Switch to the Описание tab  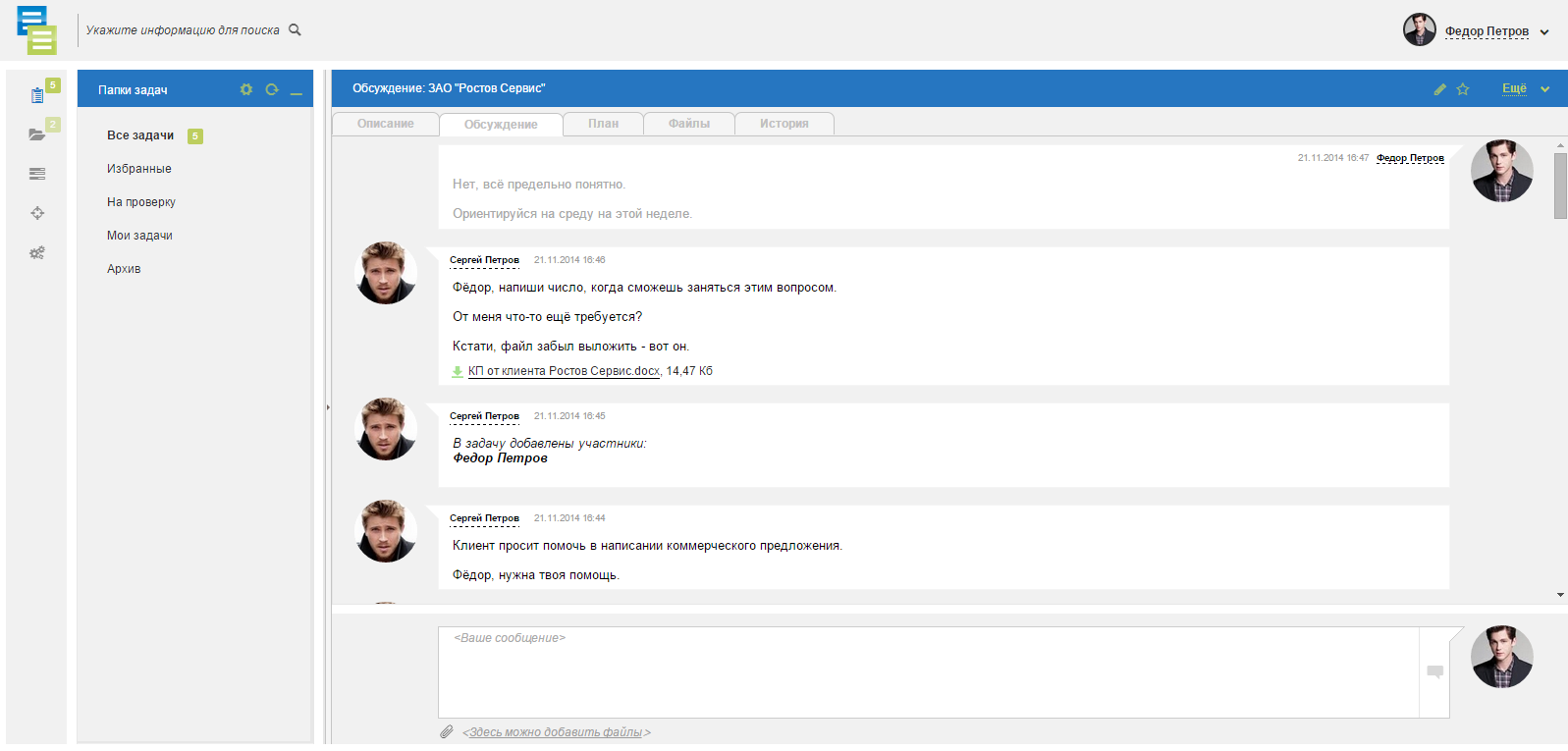point(385,124)
